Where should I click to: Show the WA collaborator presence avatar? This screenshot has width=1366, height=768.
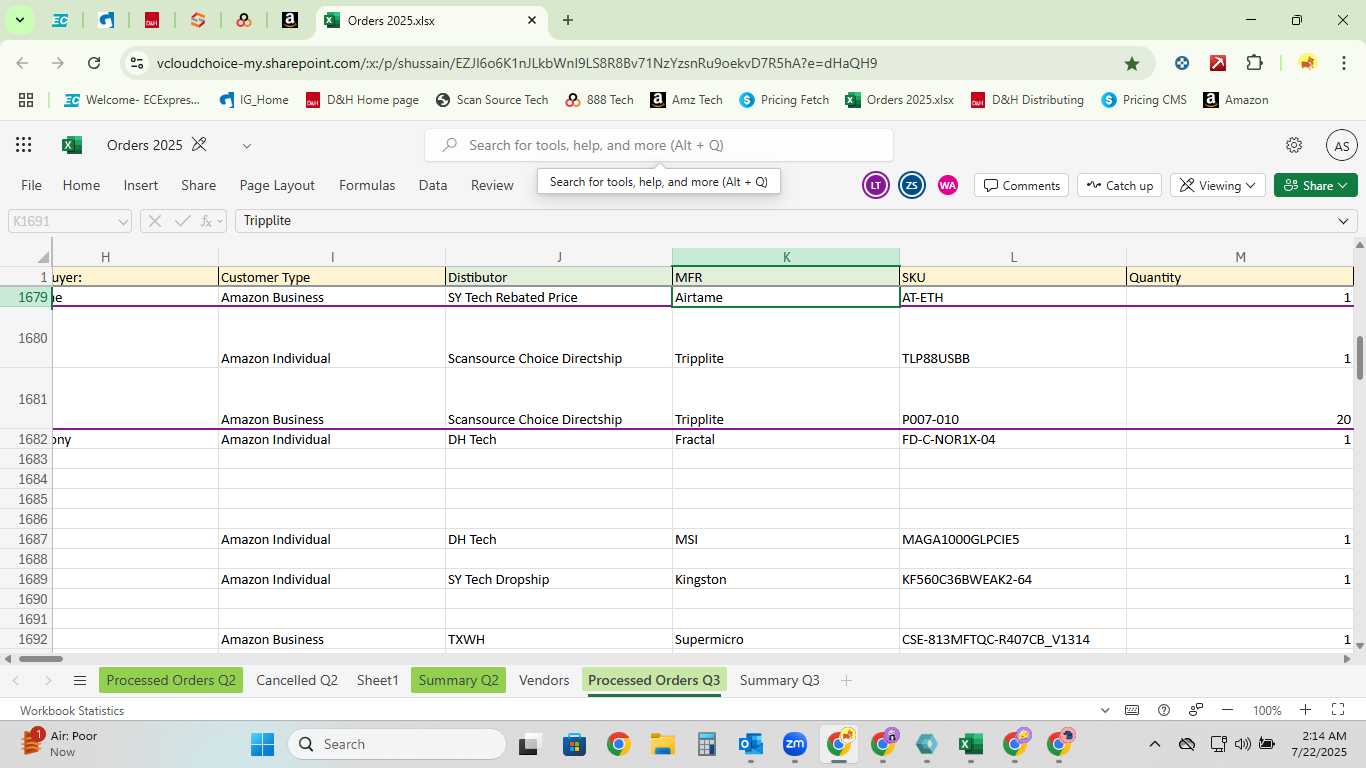(947, 185)
